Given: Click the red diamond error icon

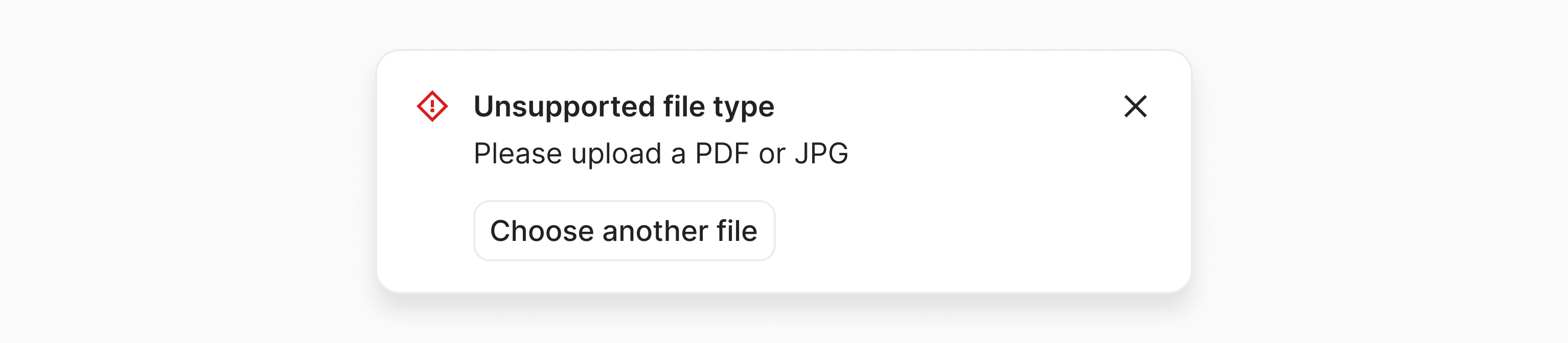Looking at the screenshot, I should [x=432, y=107].
